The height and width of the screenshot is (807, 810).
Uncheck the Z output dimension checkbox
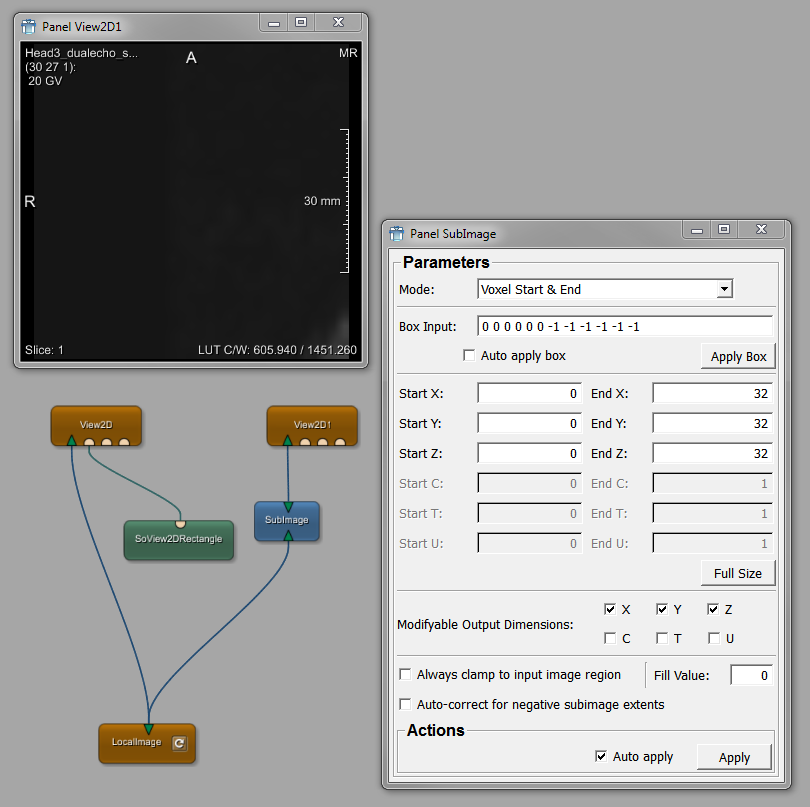[x=713, y=609]
